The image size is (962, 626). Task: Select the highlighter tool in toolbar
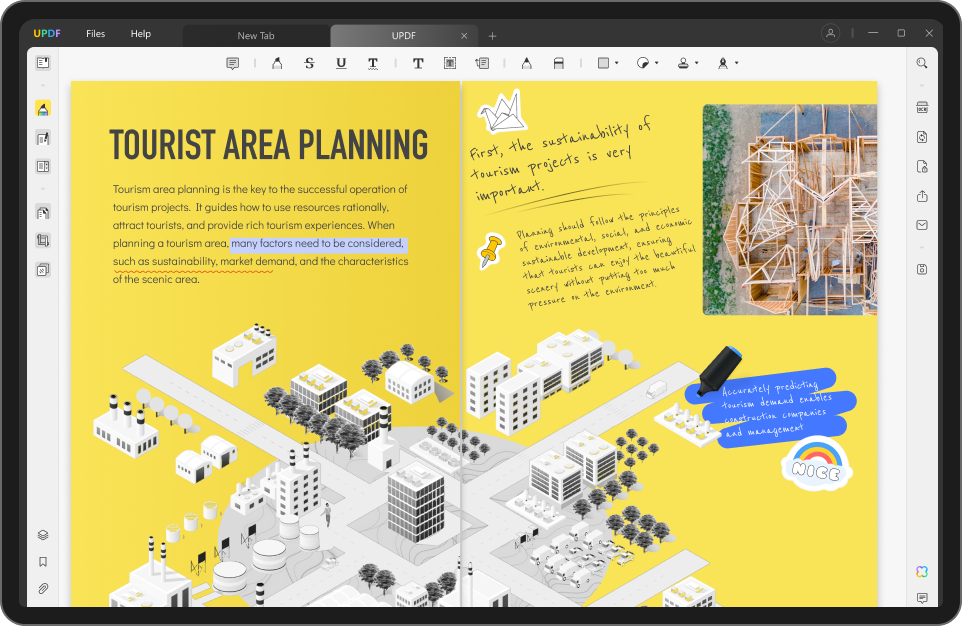(277, 63)
